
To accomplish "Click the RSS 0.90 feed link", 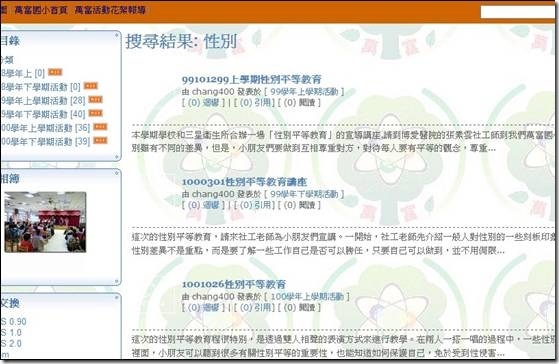I will 14,322.
